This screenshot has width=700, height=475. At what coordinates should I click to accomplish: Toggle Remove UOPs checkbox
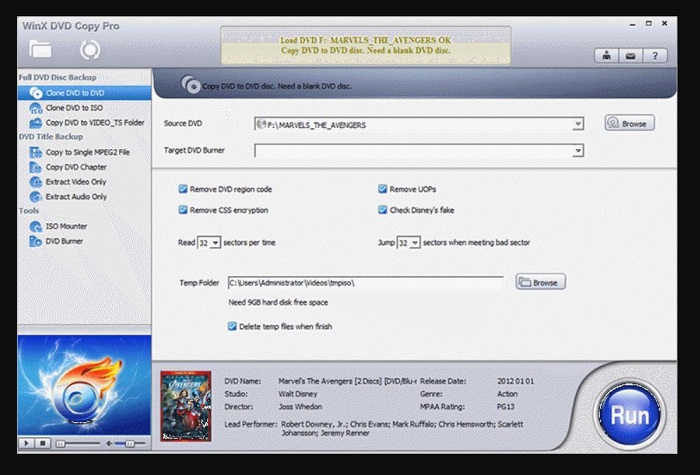tap(383, 189)
